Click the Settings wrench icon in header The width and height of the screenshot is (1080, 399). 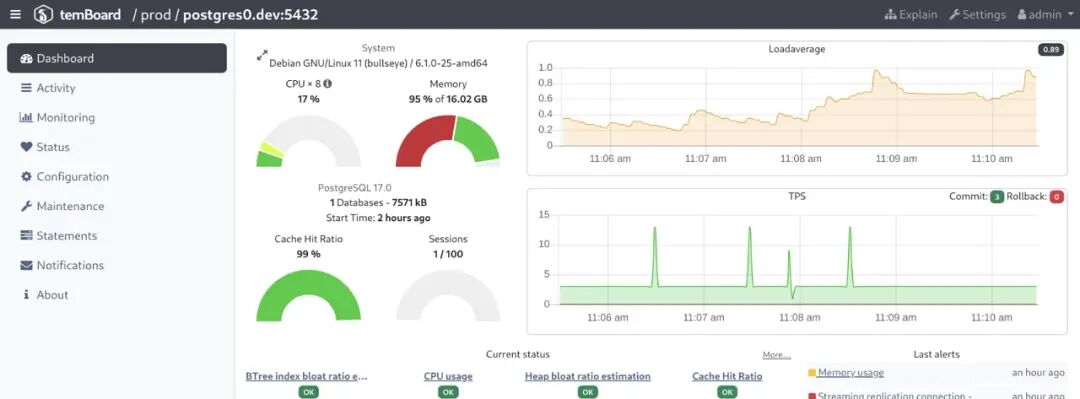tap(954, 14)
